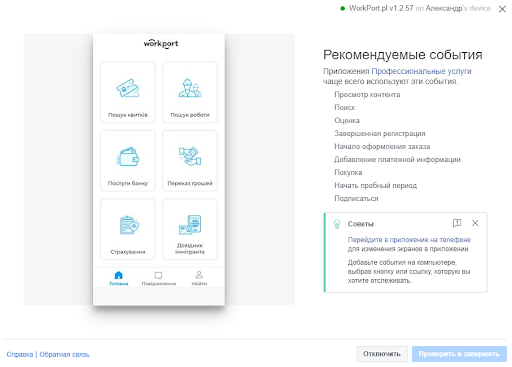The height and width of the screenshot is (367, 512).
Task: Click the 'Поиск' event
Action: 345,108
